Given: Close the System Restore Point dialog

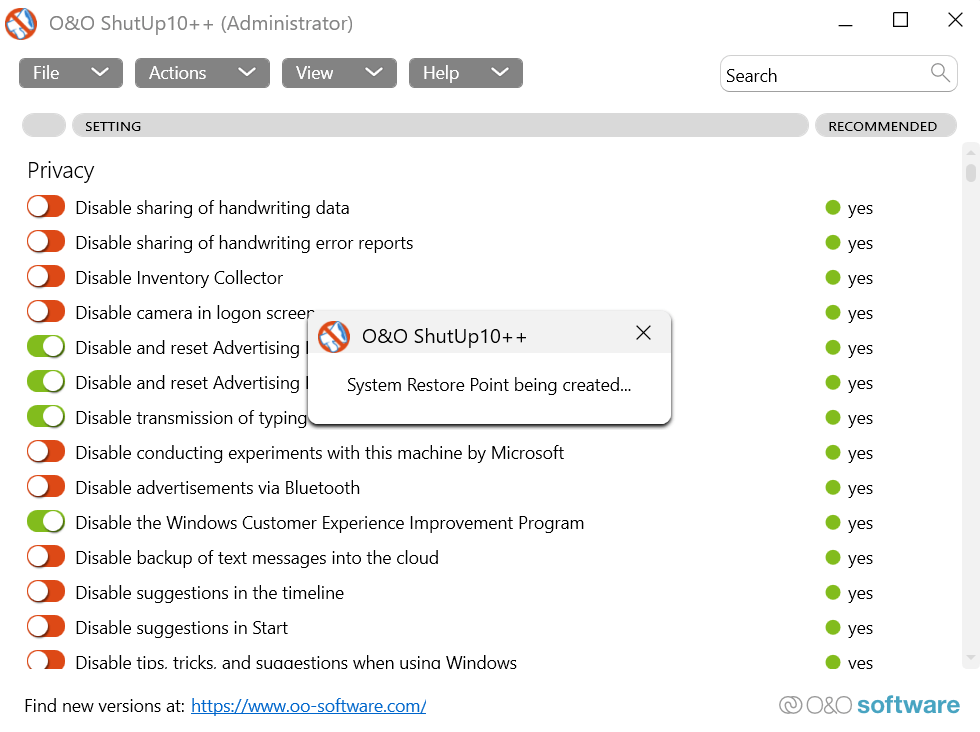Looking at the screenshot, I should point(643,333).
